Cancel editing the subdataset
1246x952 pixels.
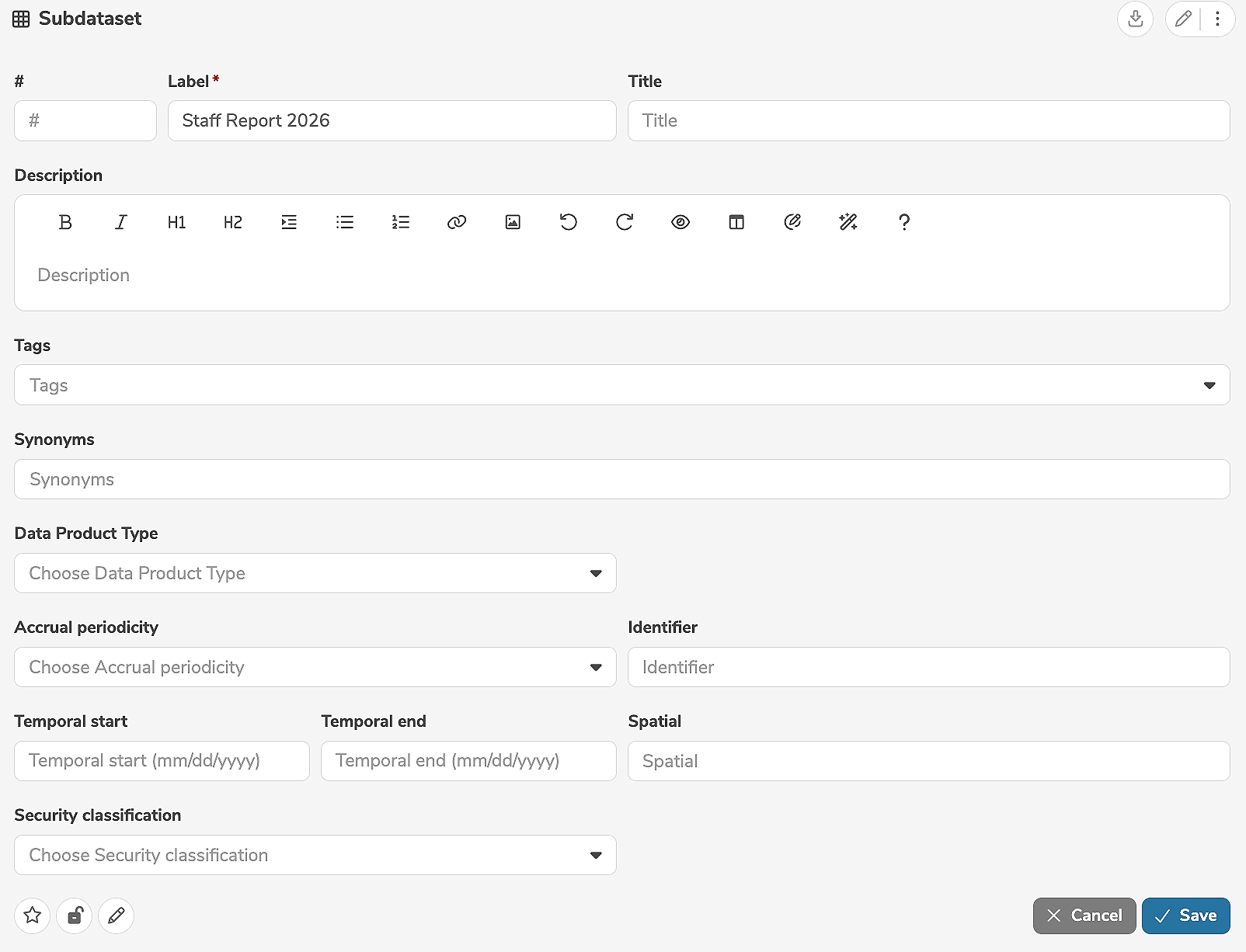tap(1084, 916)
